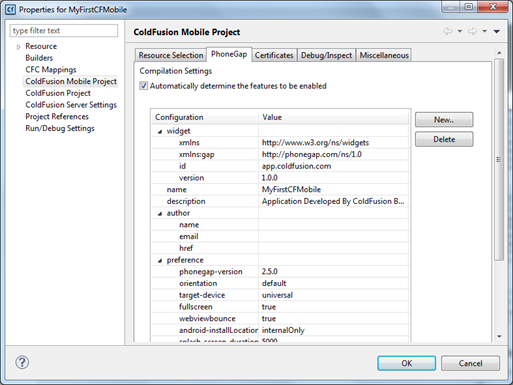Click the forward navigation arrow icon

pos(472,31)
